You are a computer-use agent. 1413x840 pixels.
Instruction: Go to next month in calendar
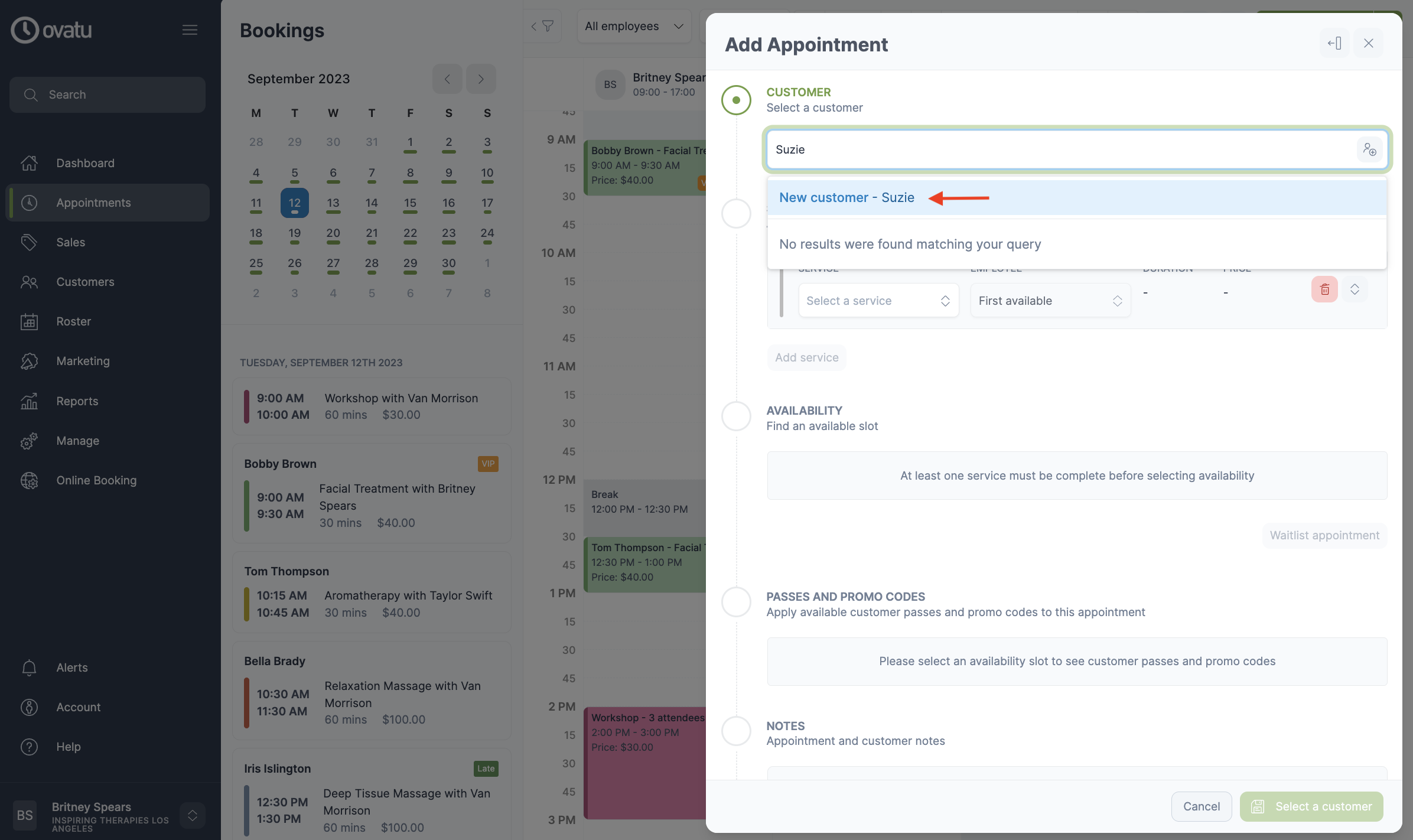[480, 79]
